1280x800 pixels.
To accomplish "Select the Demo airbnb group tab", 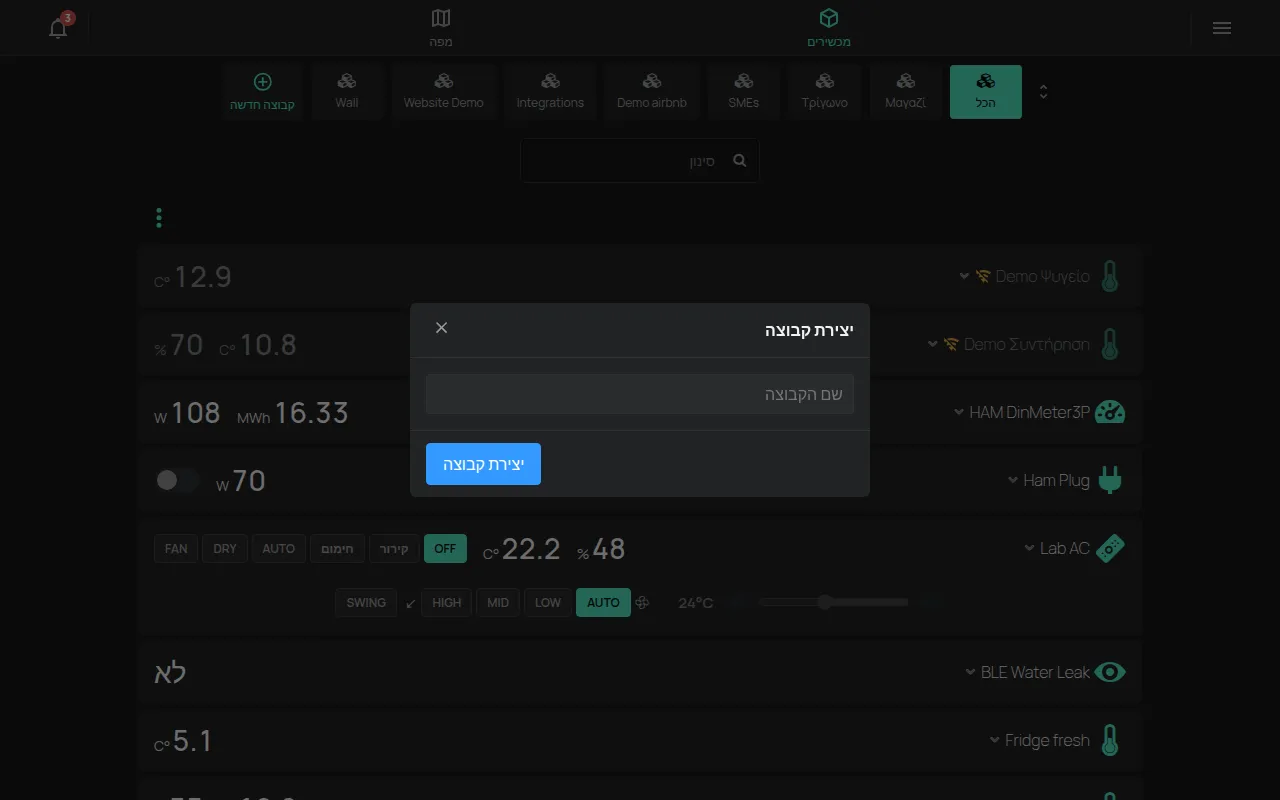I will tap(652, 92).
